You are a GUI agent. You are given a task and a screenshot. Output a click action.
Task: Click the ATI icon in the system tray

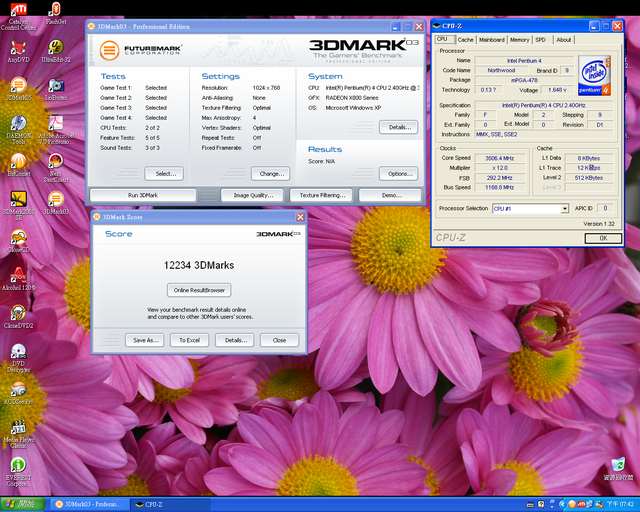click(580, 505)
